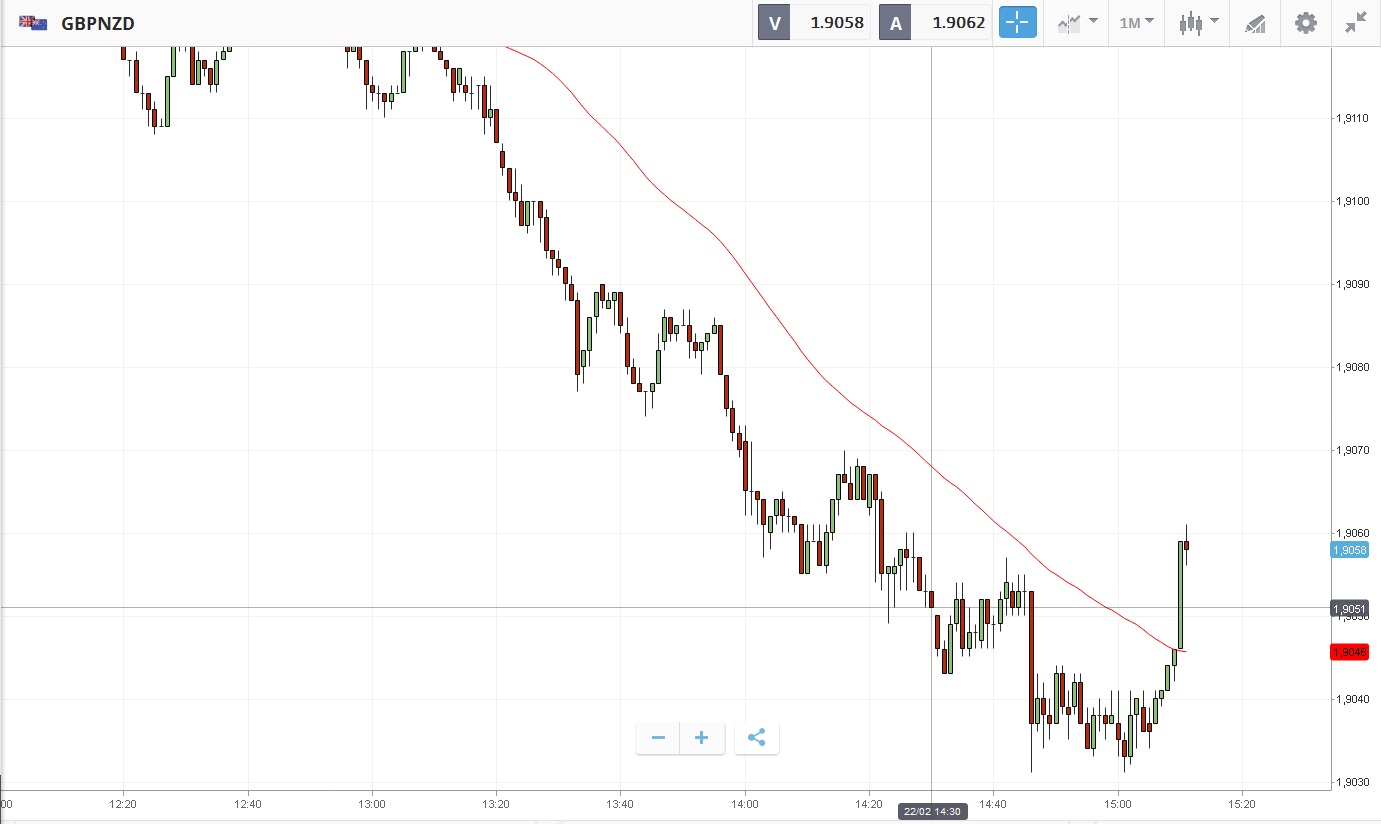Toggle the crosshair cursor button
Image resolution: width=1381 pixels, height=824 pixels.
pyautogui.click(x=1017, y=22)
